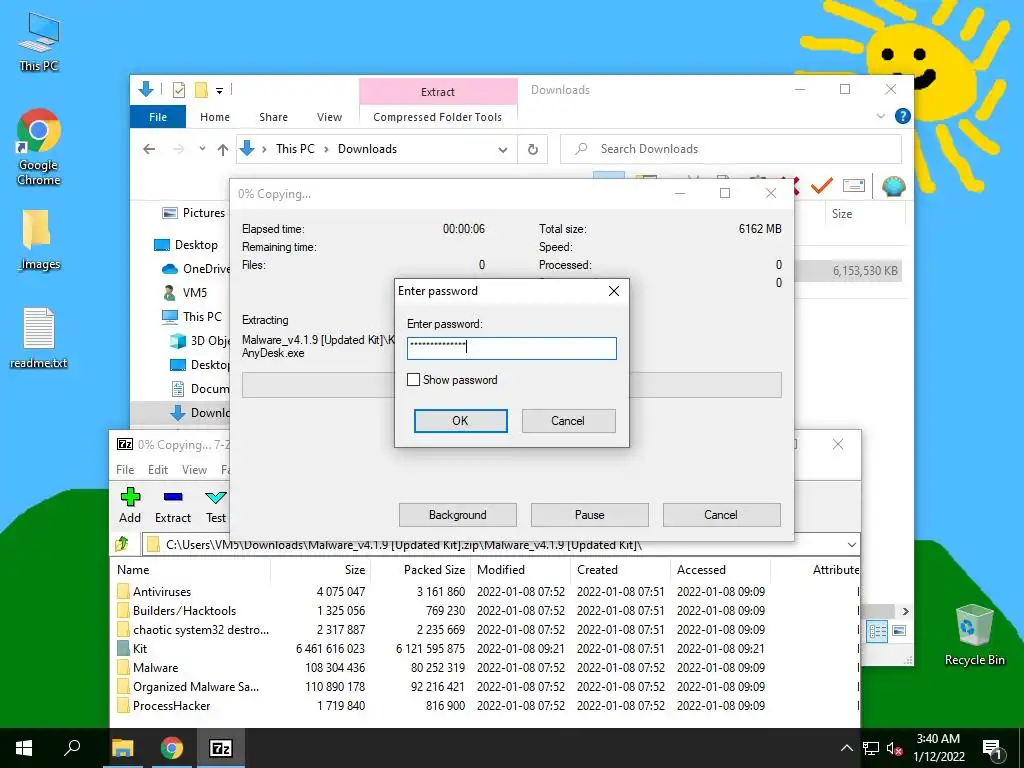
Task: Send extraction to Background
Action: [458, 515]
